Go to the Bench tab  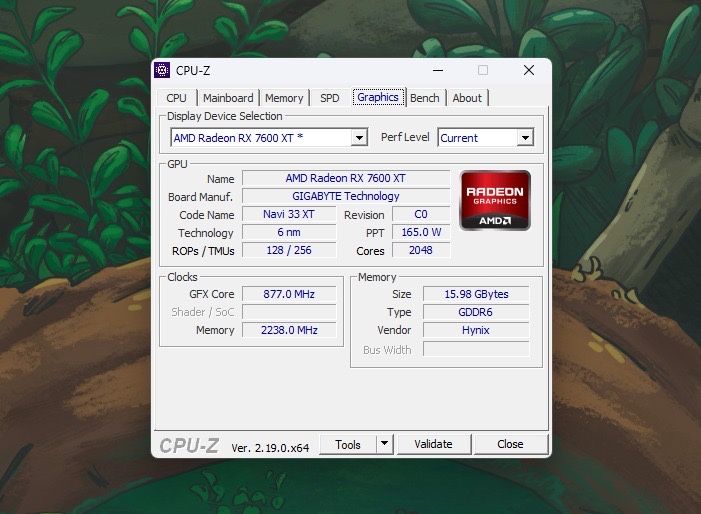point(425,98)
